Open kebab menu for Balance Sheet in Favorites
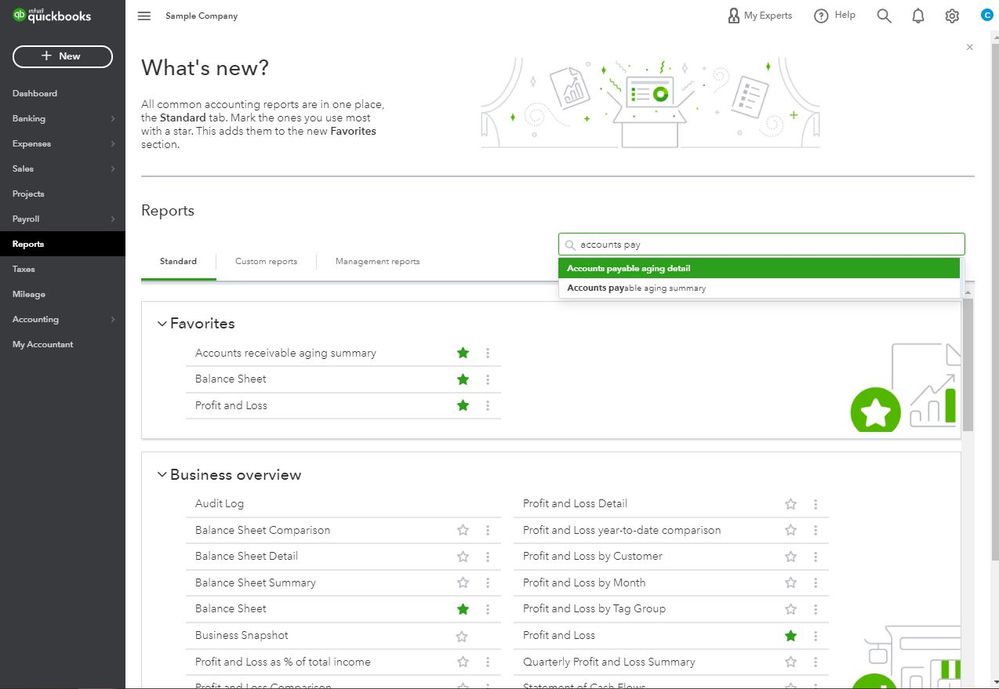Screen dimensions: 999x689 (x=488, y=379)
